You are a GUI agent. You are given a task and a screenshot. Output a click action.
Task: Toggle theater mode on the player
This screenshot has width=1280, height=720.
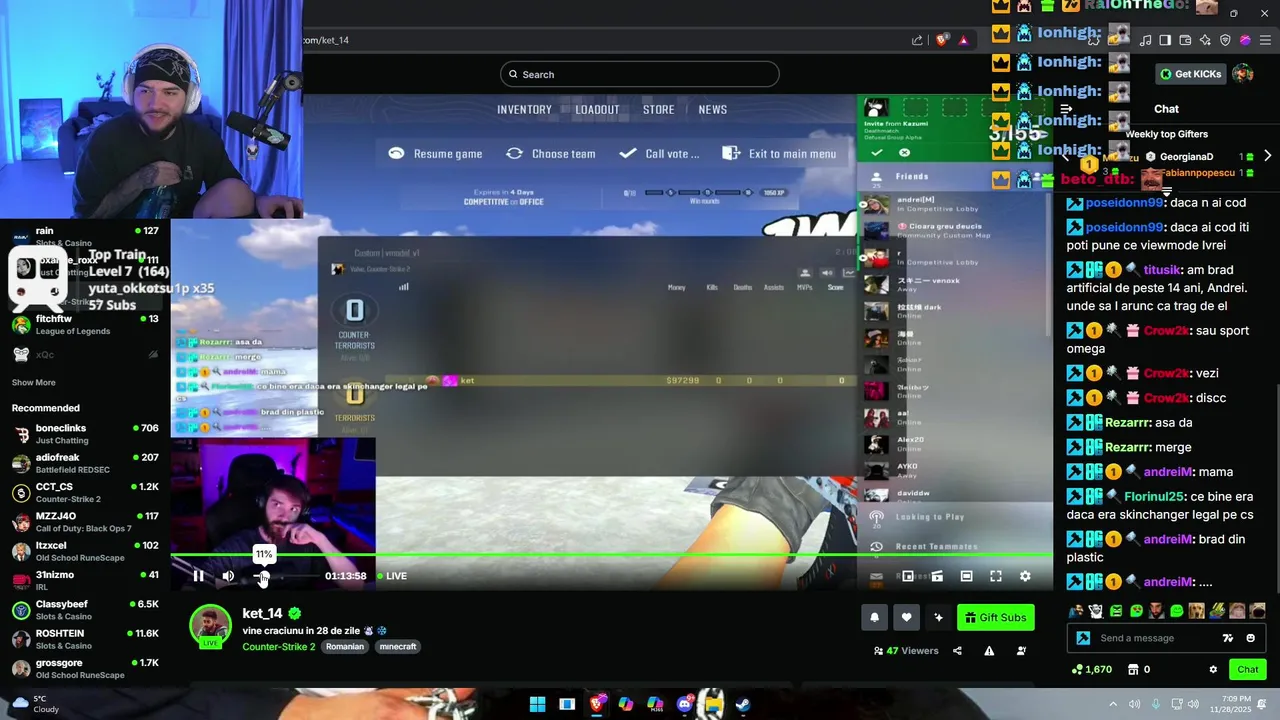point(966,576)
